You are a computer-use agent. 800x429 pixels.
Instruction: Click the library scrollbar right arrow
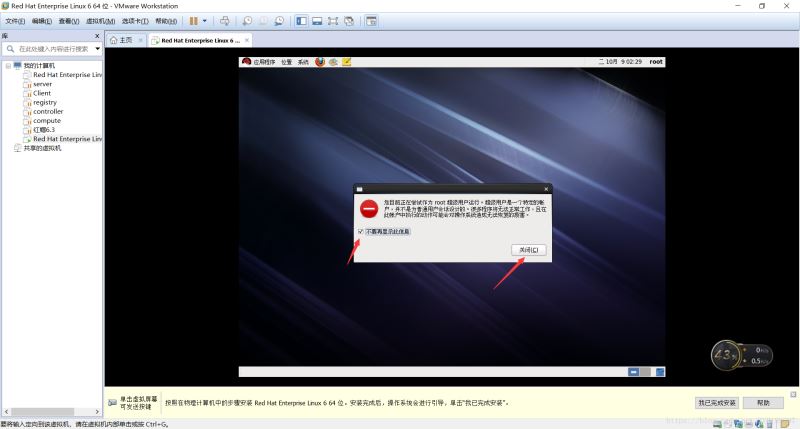pos(97,411)
